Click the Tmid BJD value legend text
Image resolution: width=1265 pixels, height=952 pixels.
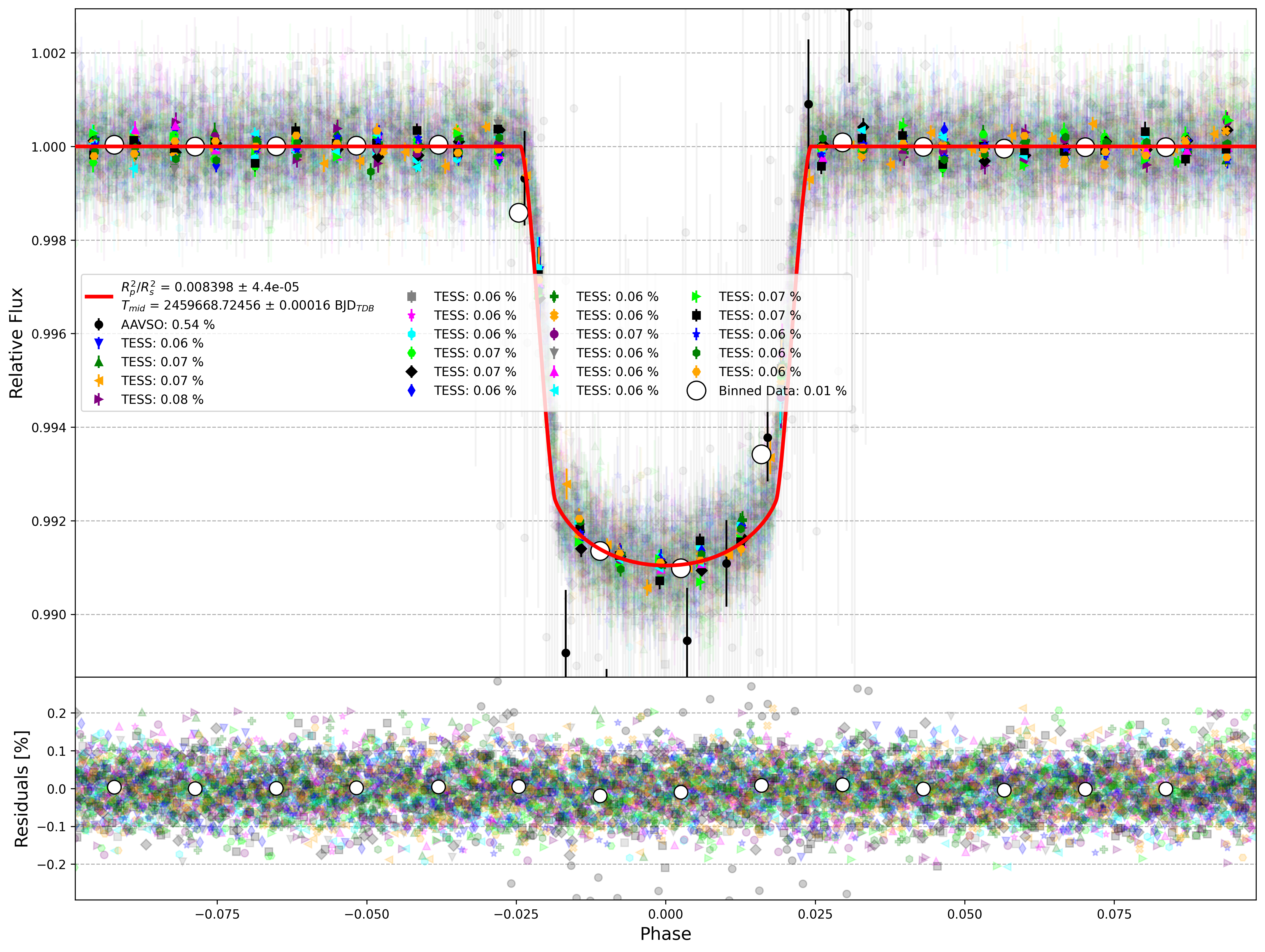pos(248,306)
